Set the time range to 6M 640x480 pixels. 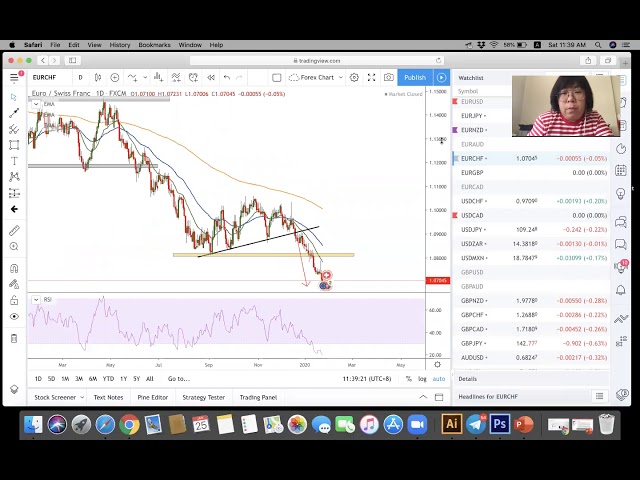pos(93,379)
